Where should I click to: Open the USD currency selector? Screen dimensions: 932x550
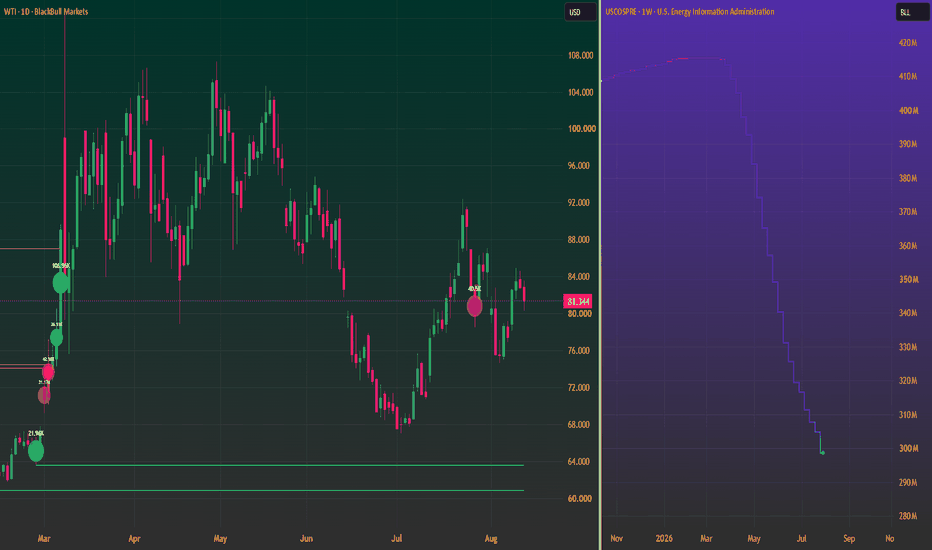tap(580, 12)
